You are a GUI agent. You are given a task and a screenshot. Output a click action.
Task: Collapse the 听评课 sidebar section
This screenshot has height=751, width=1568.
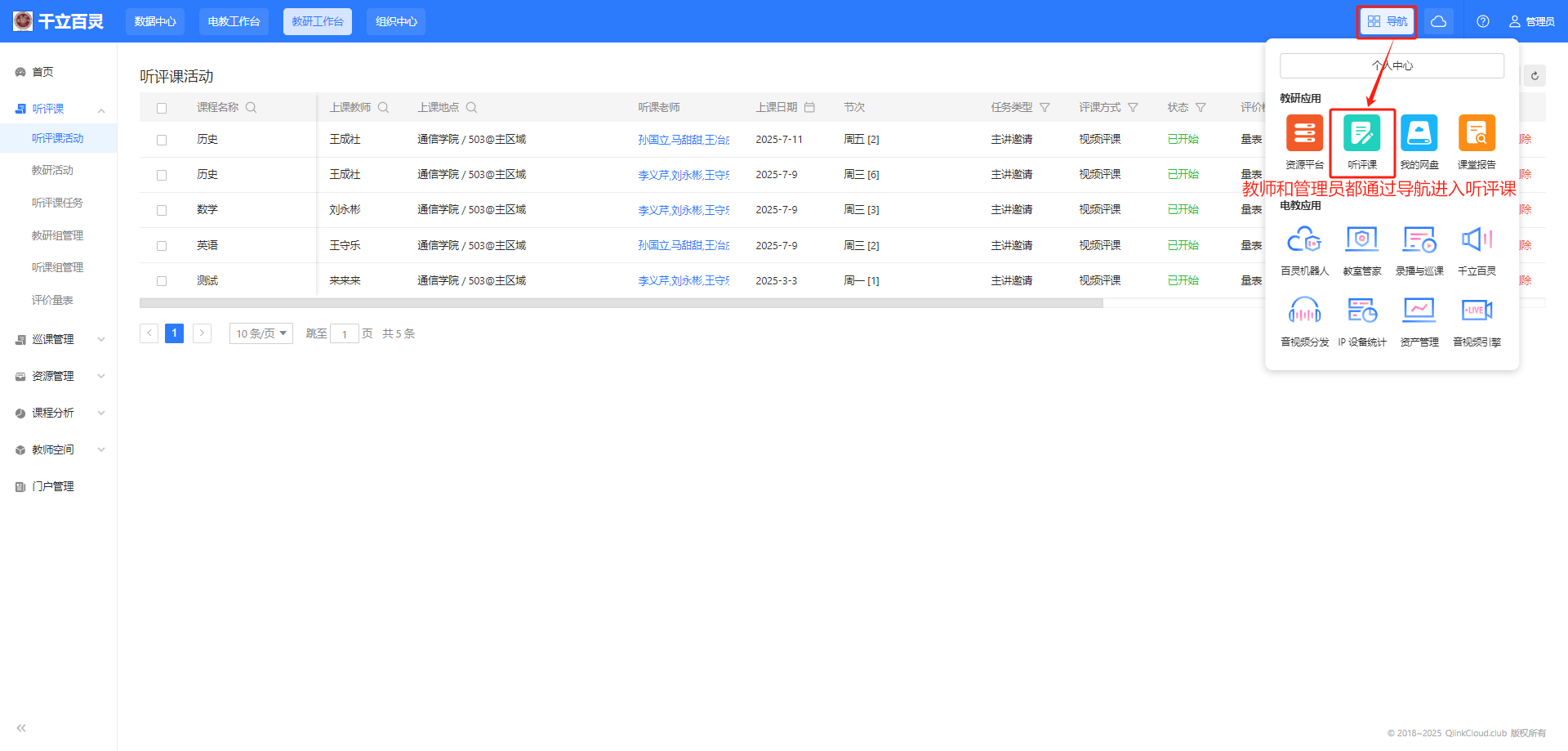[101, 110]
